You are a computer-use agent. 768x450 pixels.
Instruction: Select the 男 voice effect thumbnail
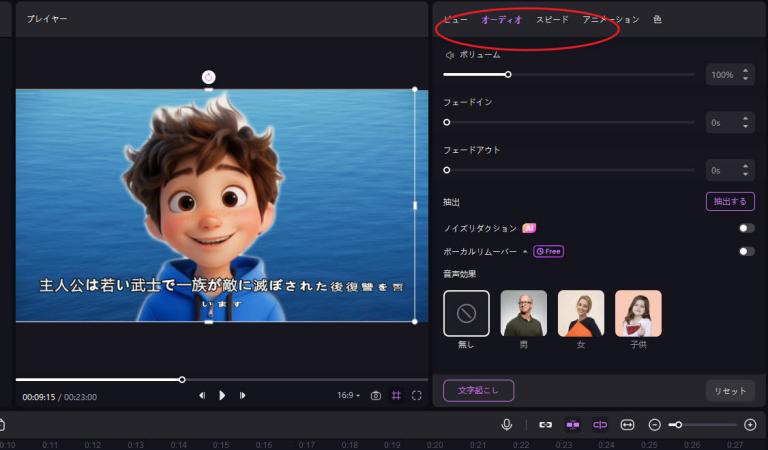[x=524, y=313]
